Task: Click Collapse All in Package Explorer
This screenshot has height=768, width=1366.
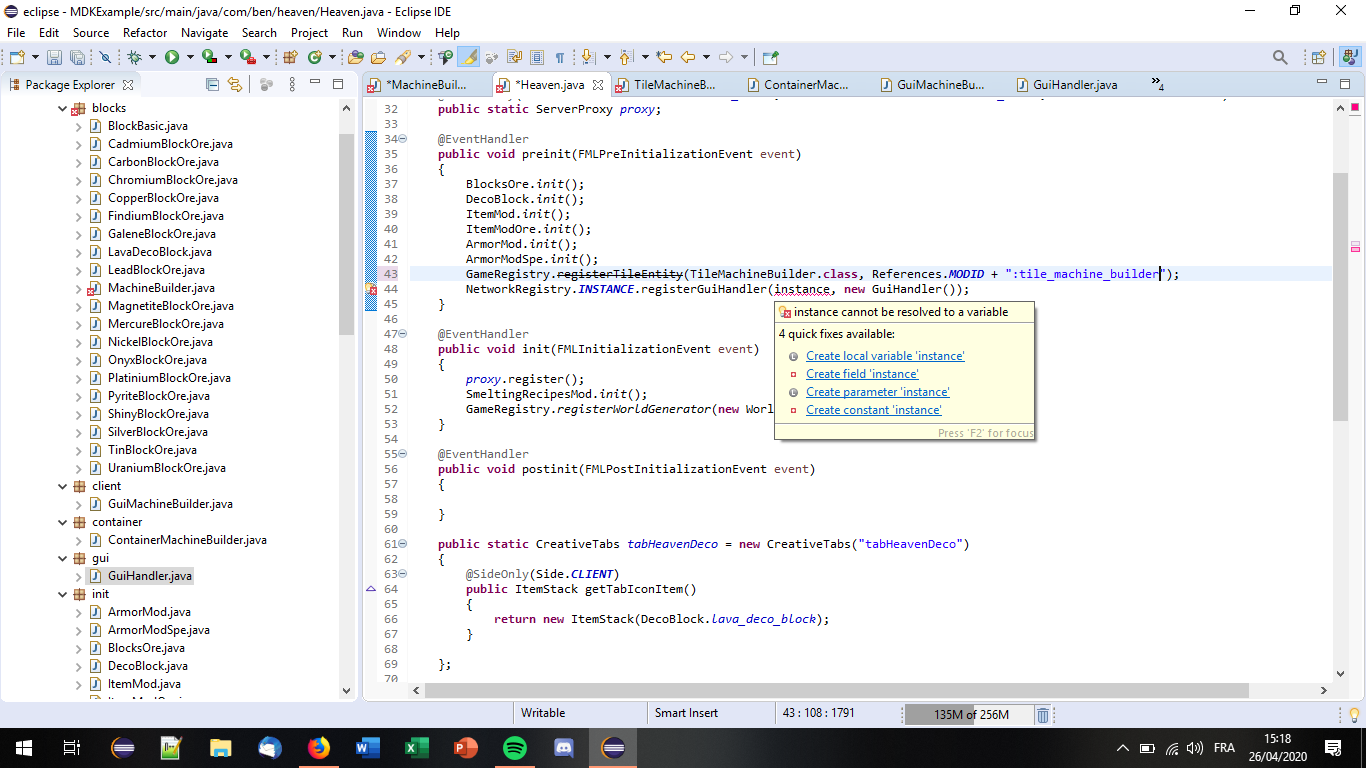Action: (x=212, y=85)
